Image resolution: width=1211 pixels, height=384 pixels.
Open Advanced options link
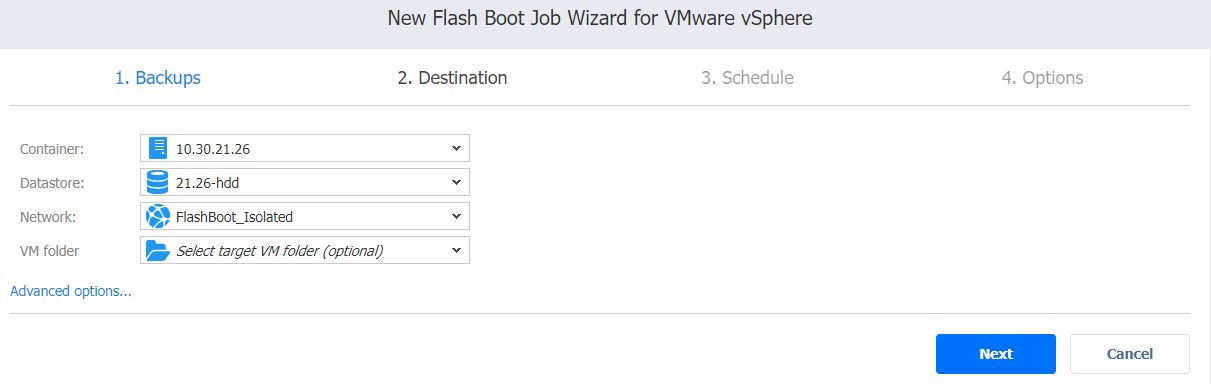click(71, 291)
